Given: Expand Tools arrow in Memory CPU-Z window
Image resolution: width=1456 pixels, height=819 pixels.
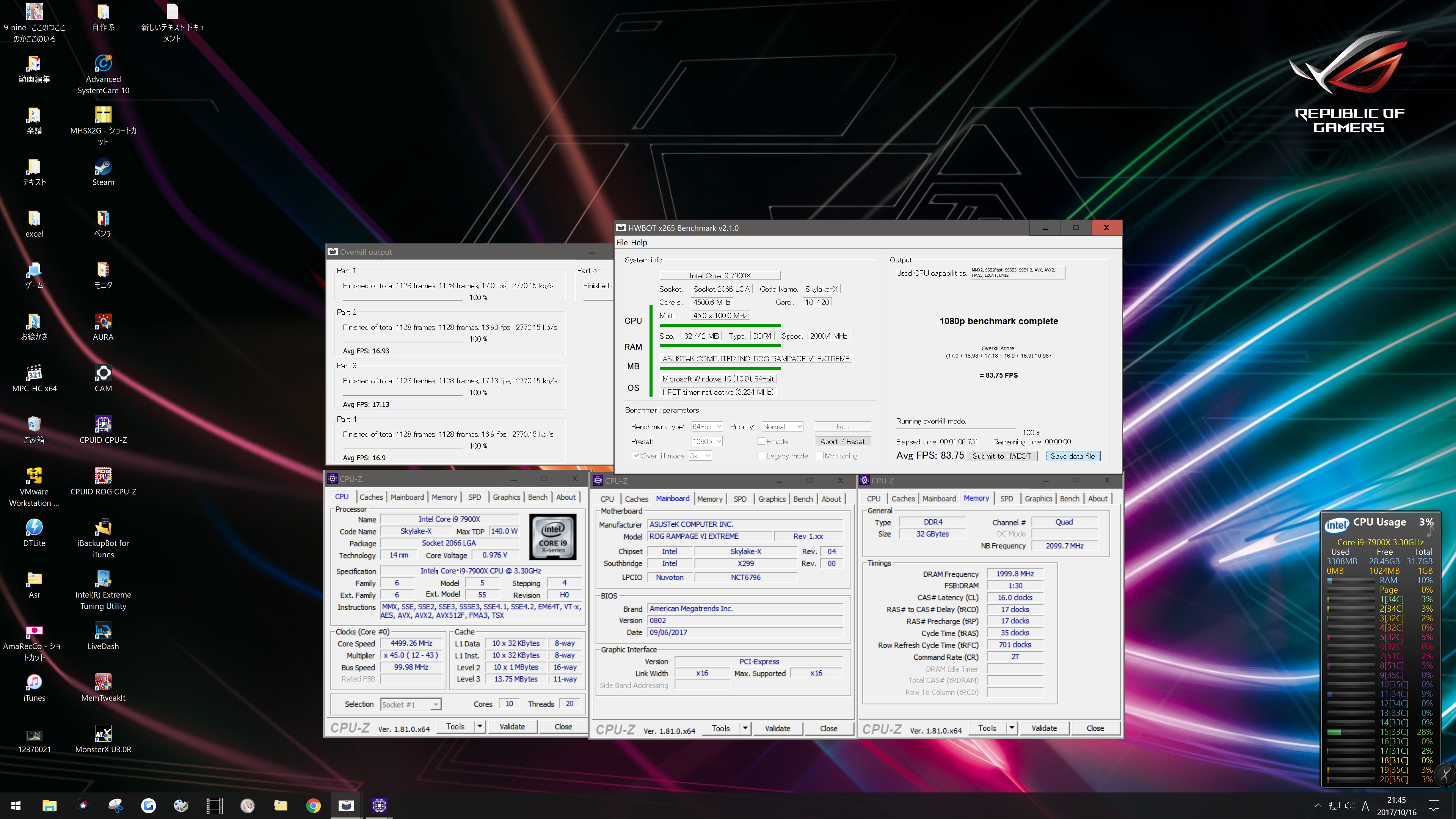Looking at the screenshot, I should pyautogui.click(x=1012, y=728).
